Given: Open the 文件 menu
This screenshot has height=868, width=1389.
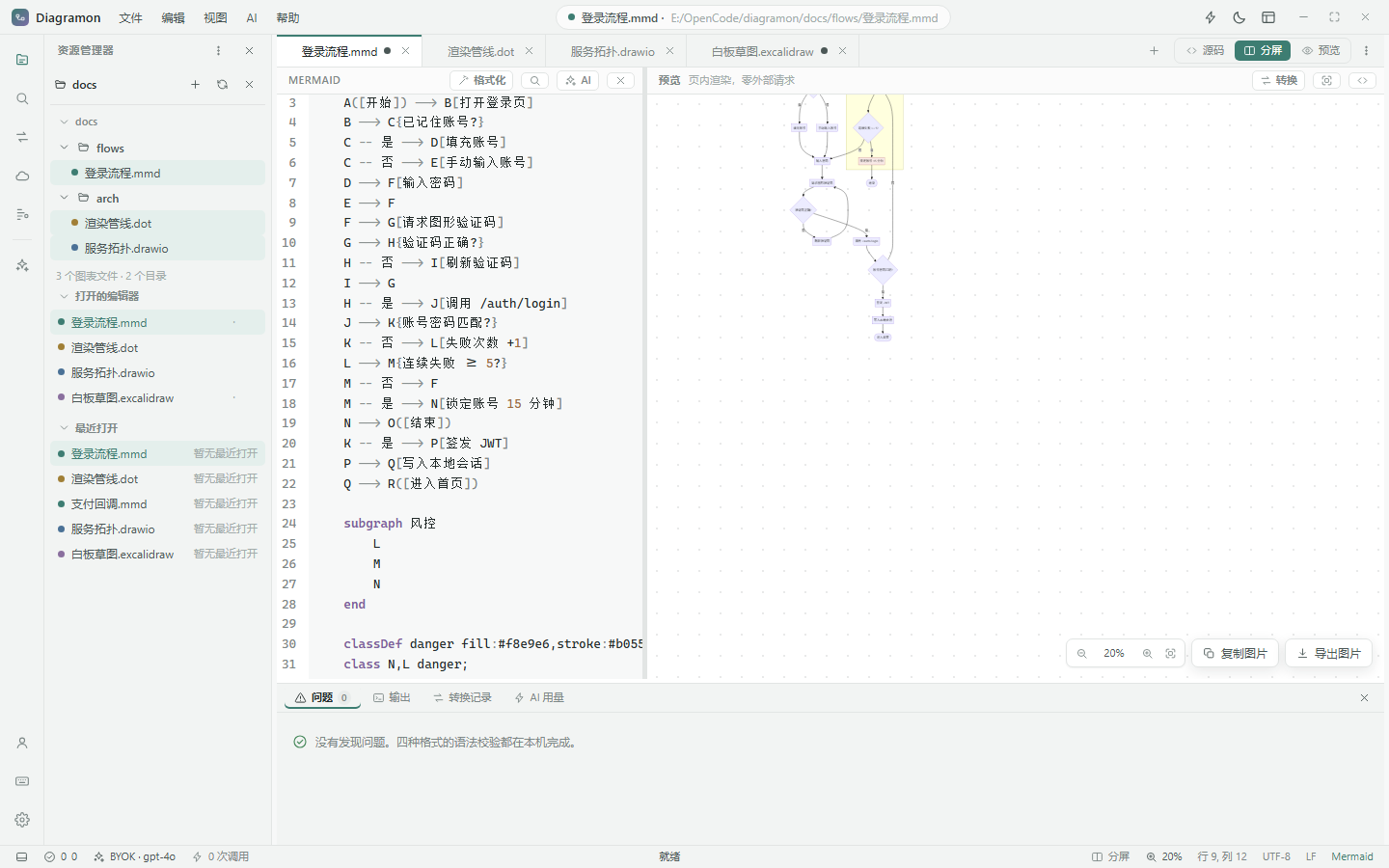Looking at the screenshot, I should click(130, 18).
